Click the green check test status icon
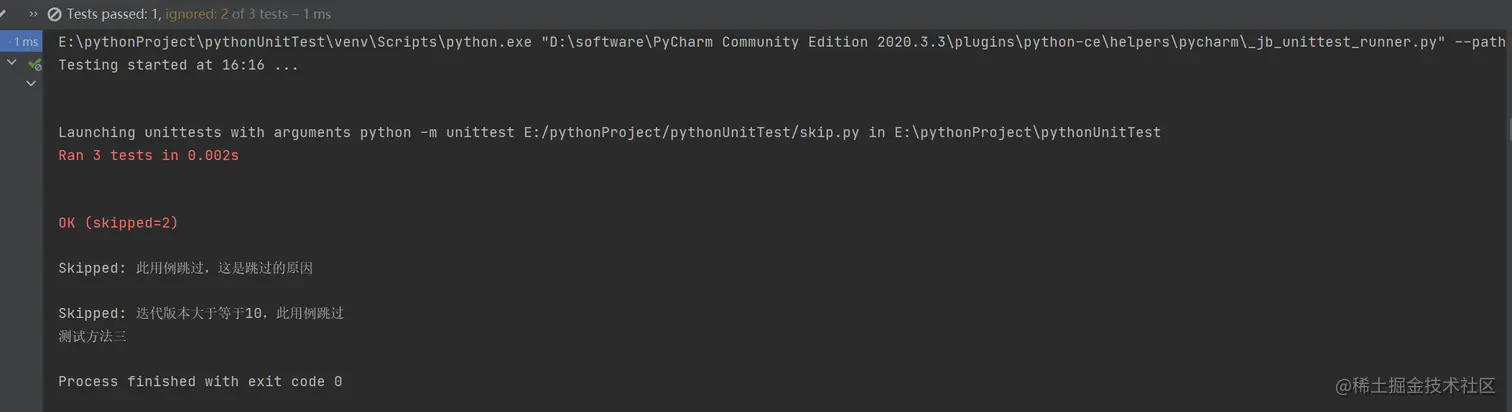Image resolution: width=1512 pixels, height=412 pixels. pyautogui.click(x=35, y=64)
